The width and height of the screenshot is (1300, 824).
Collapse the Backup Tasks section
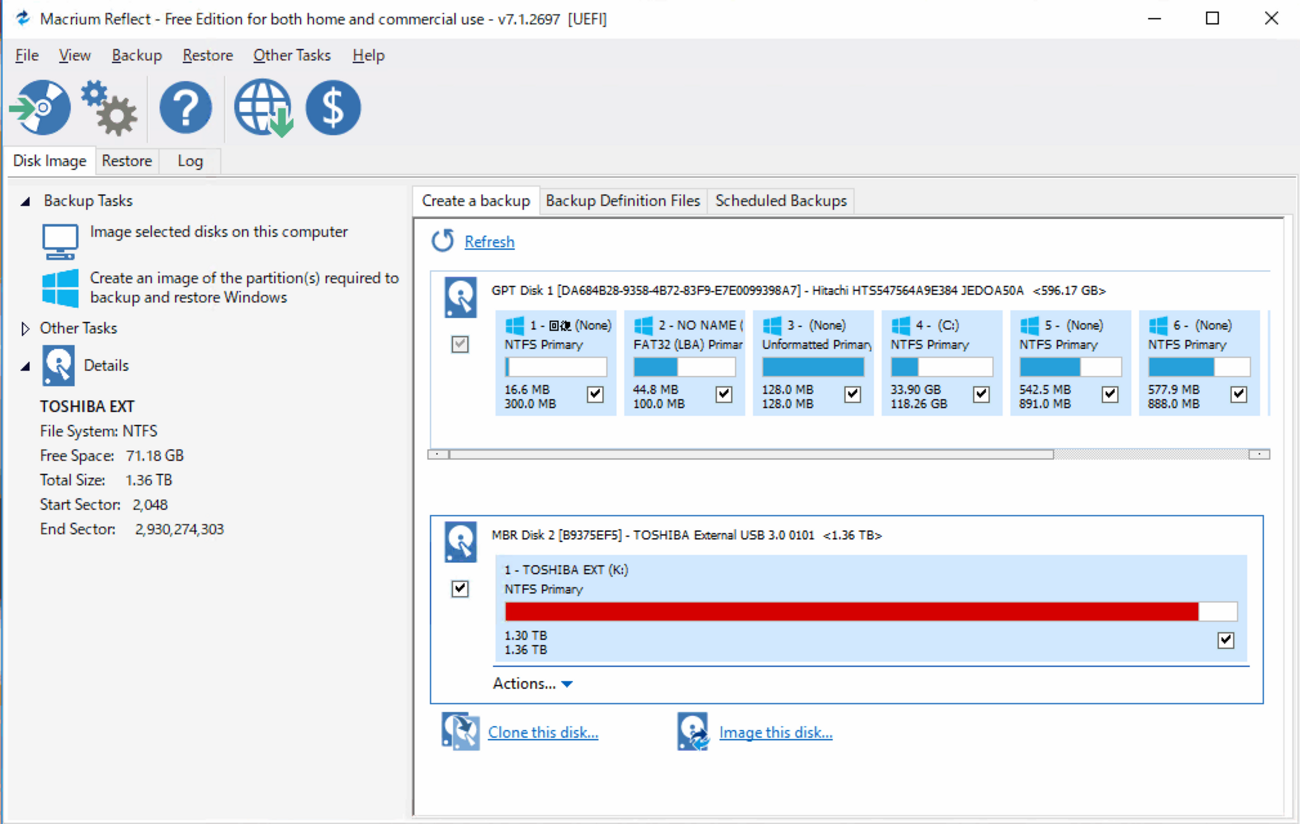[x=26, y=201]
